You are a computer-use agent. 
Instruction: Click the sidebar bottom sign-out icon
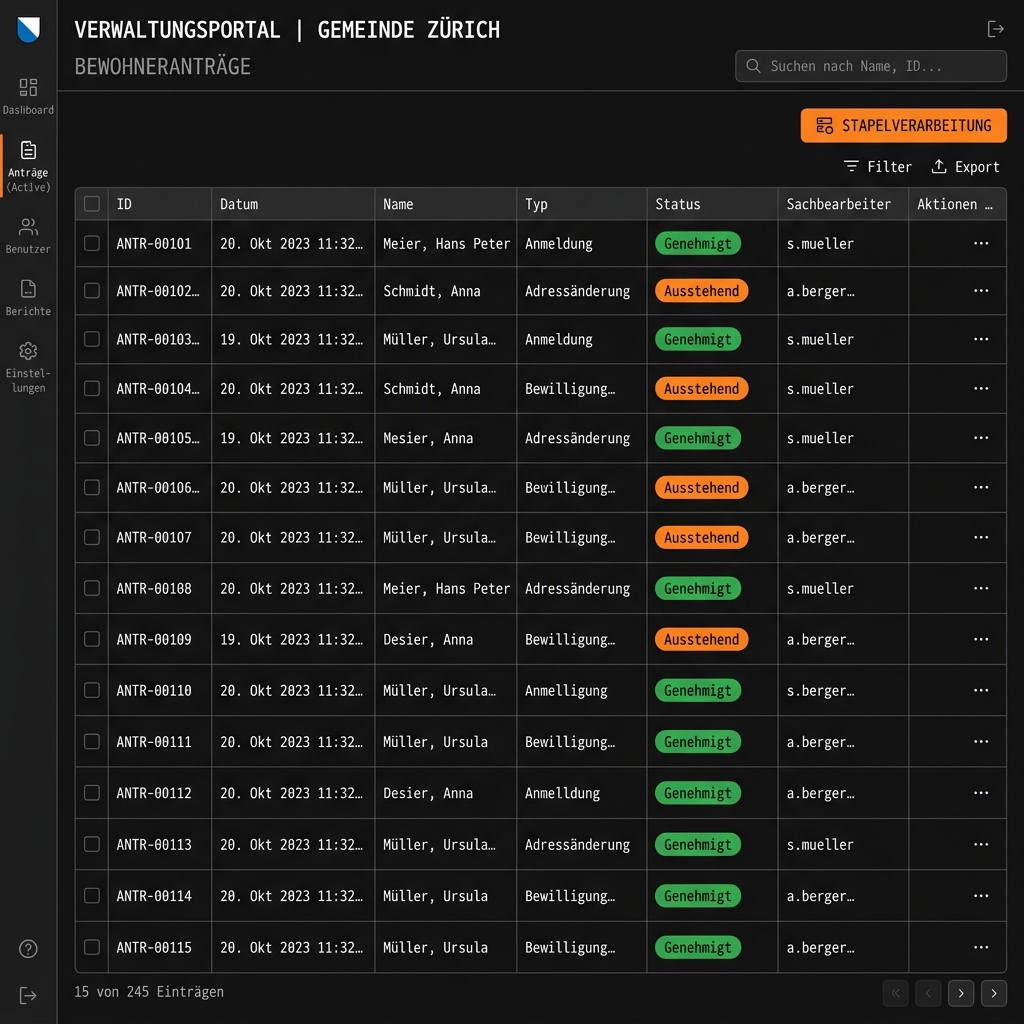point(28,995)
